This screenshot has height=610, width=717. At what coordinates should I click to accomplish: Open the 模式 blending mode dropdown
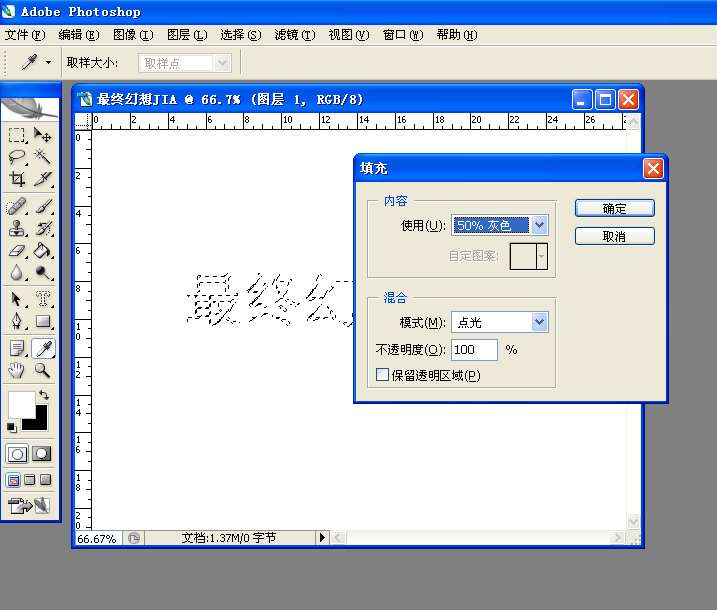tap(500, 322)
